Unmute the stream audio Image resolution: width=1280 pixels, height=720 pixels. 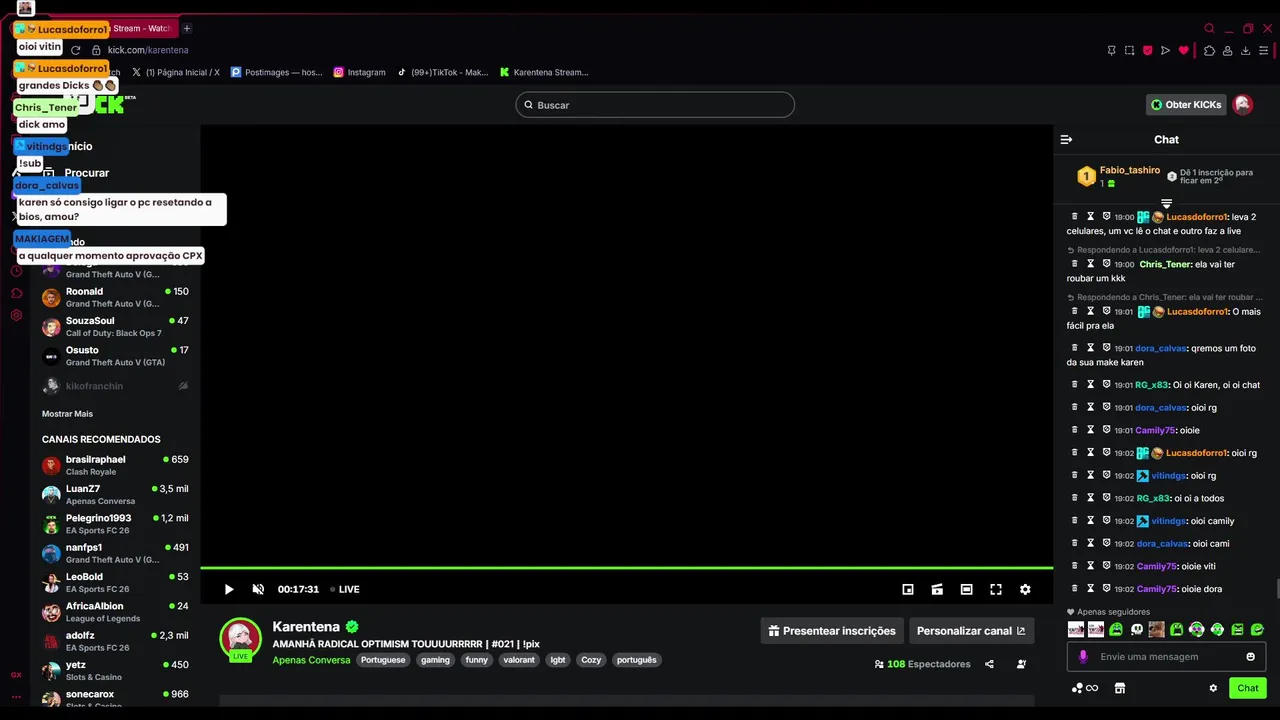[x=258, y=589]
